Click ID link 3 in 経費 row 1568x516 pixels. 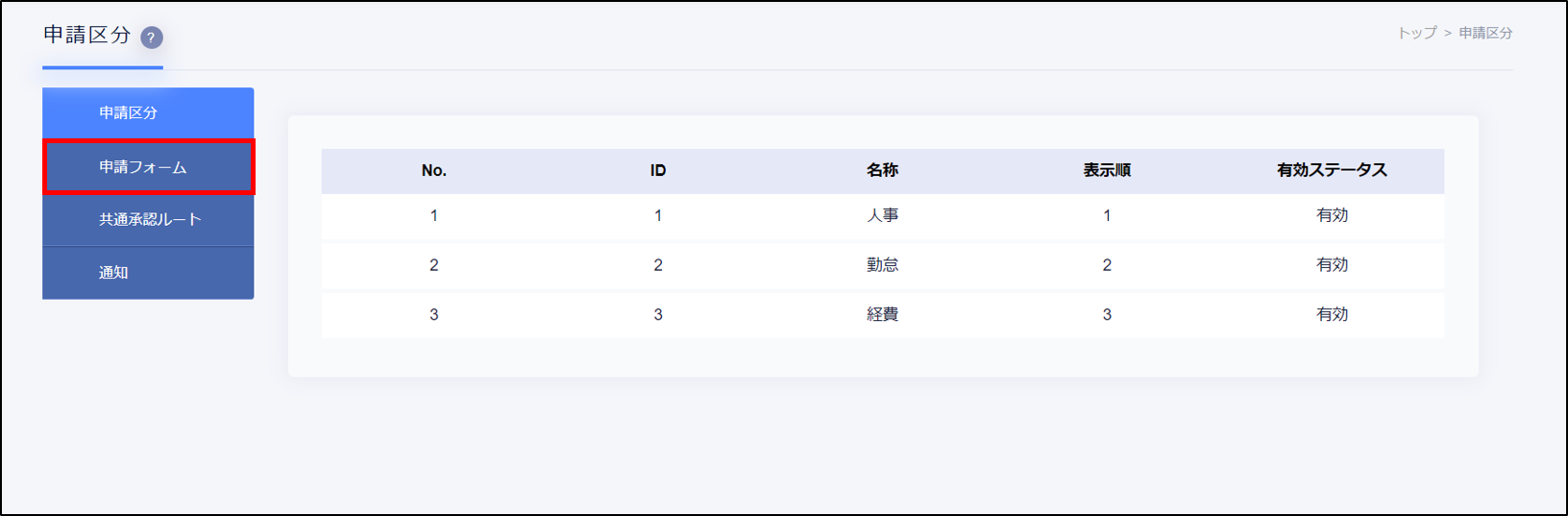pos(658,315)
